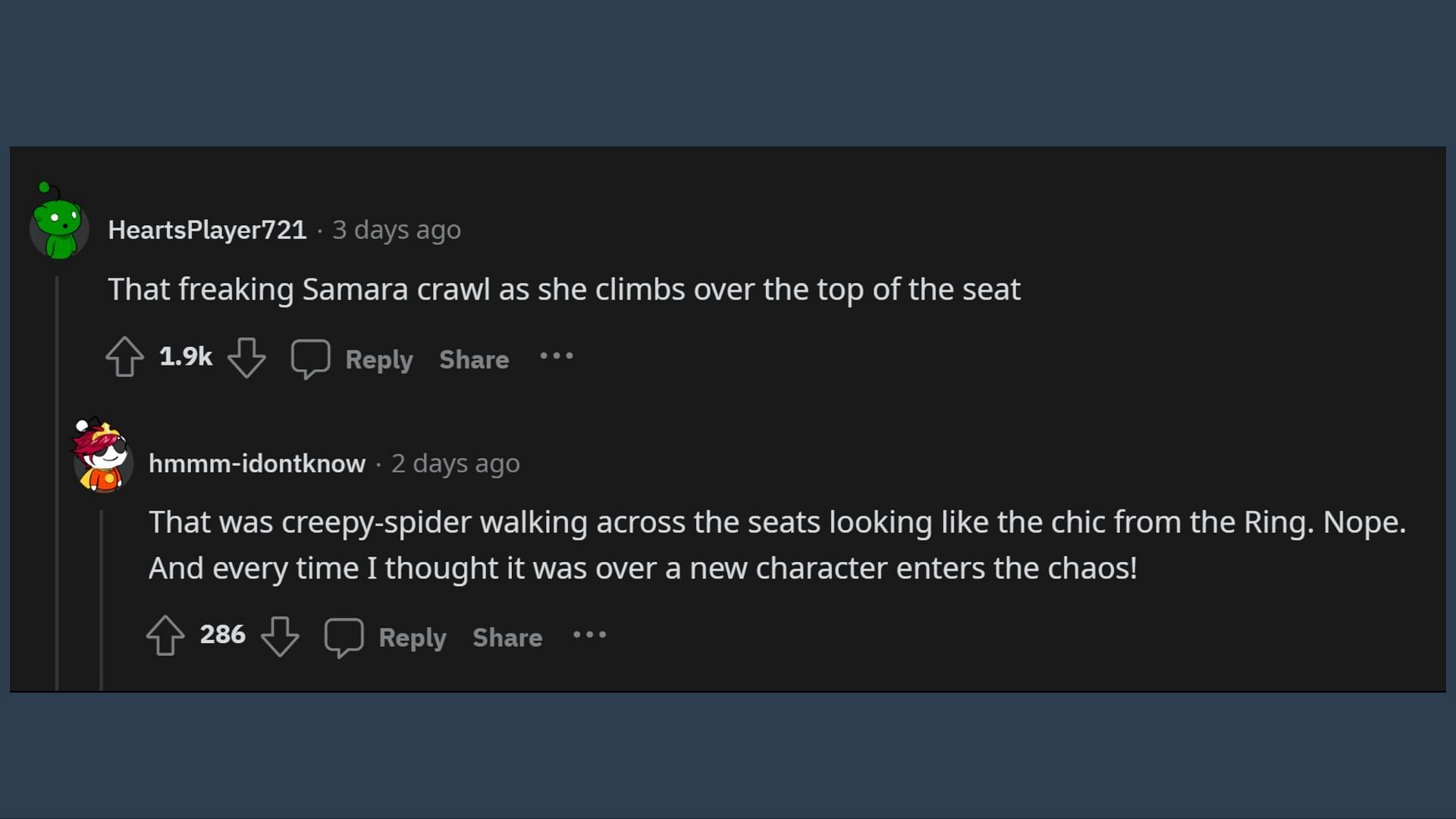Click the downvote arrow on hmmm-idontknow comment
The image size is (1456, 819).
[x=281, y=637]
